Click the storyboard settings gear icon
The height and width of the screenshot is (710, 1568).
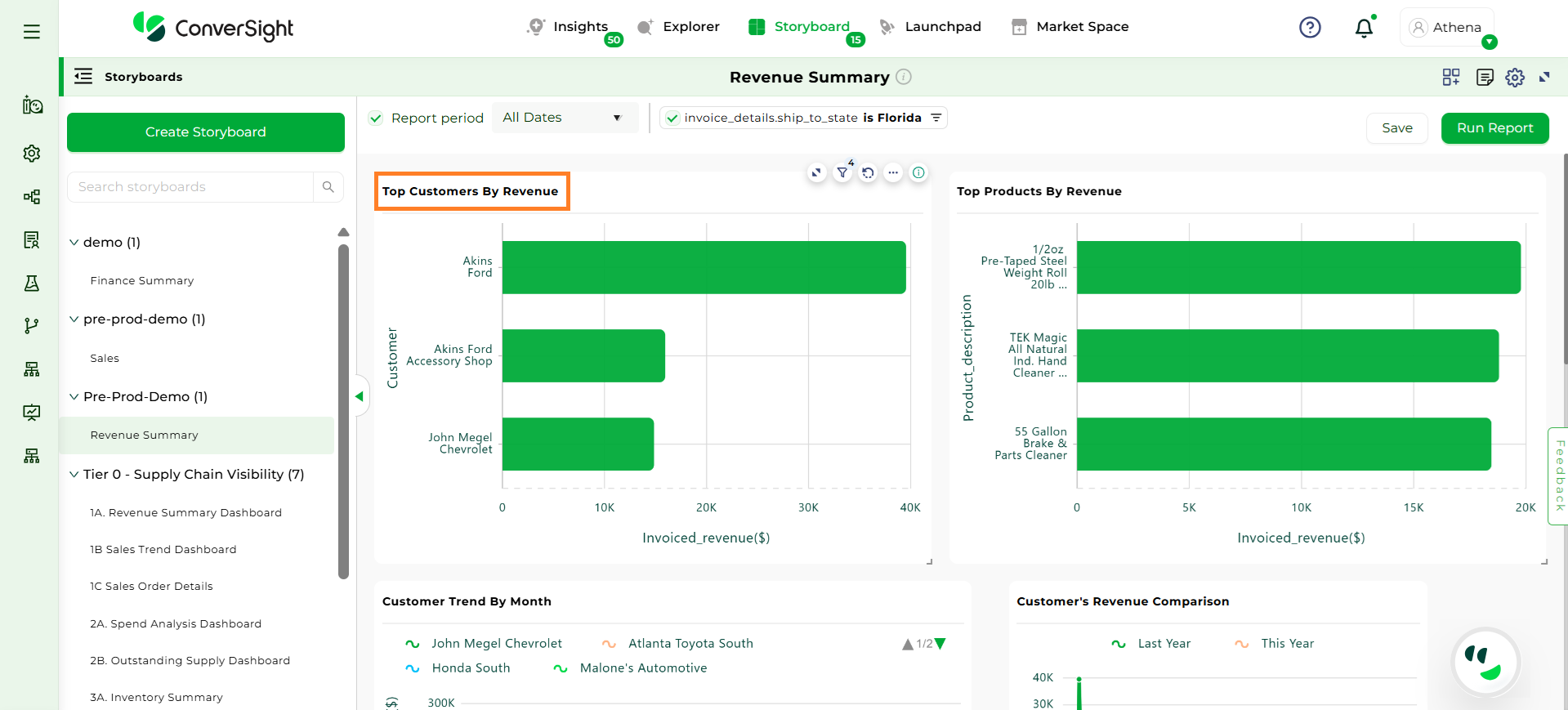[1515, 78]
